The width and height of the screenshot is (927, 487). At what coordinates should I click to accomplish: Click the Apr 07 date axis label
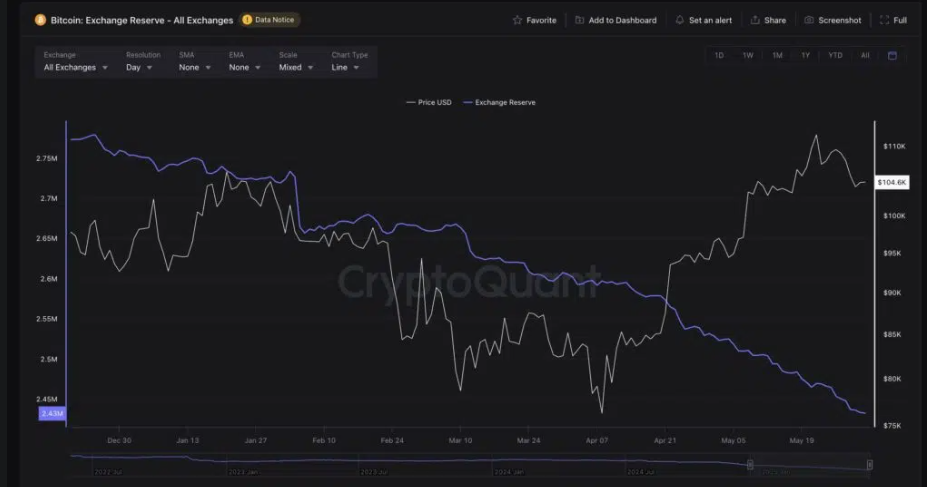(597, 440)
